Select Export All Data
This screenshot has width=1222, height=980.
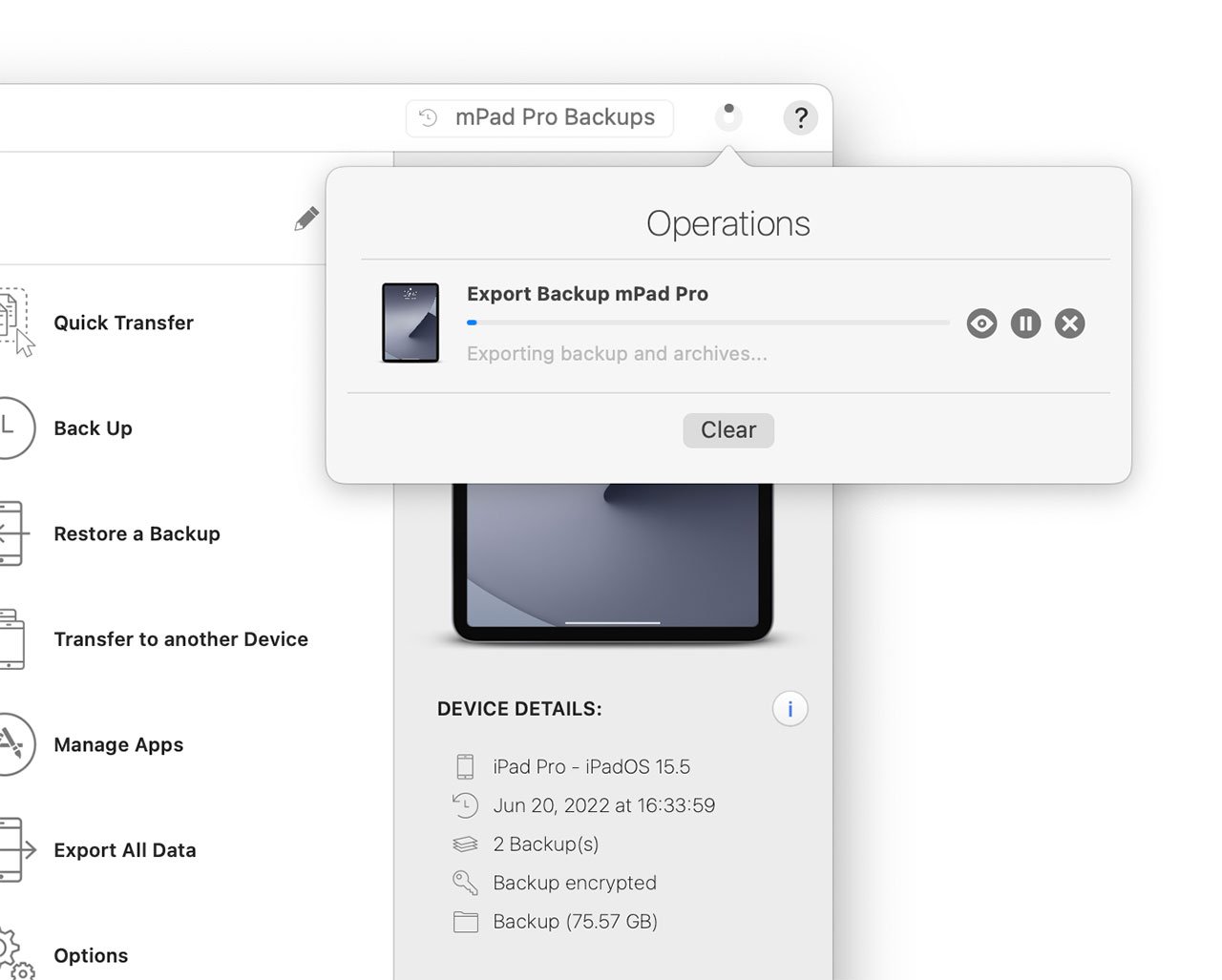125,850
